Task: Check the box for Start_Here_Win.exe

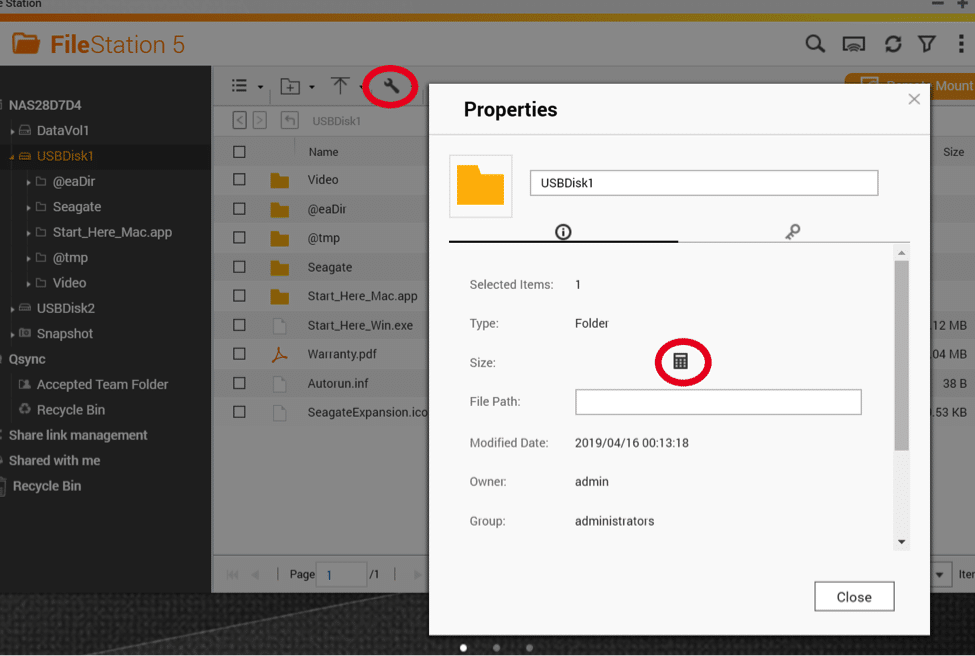Action: pyautogui.click(x=239, y=325)
